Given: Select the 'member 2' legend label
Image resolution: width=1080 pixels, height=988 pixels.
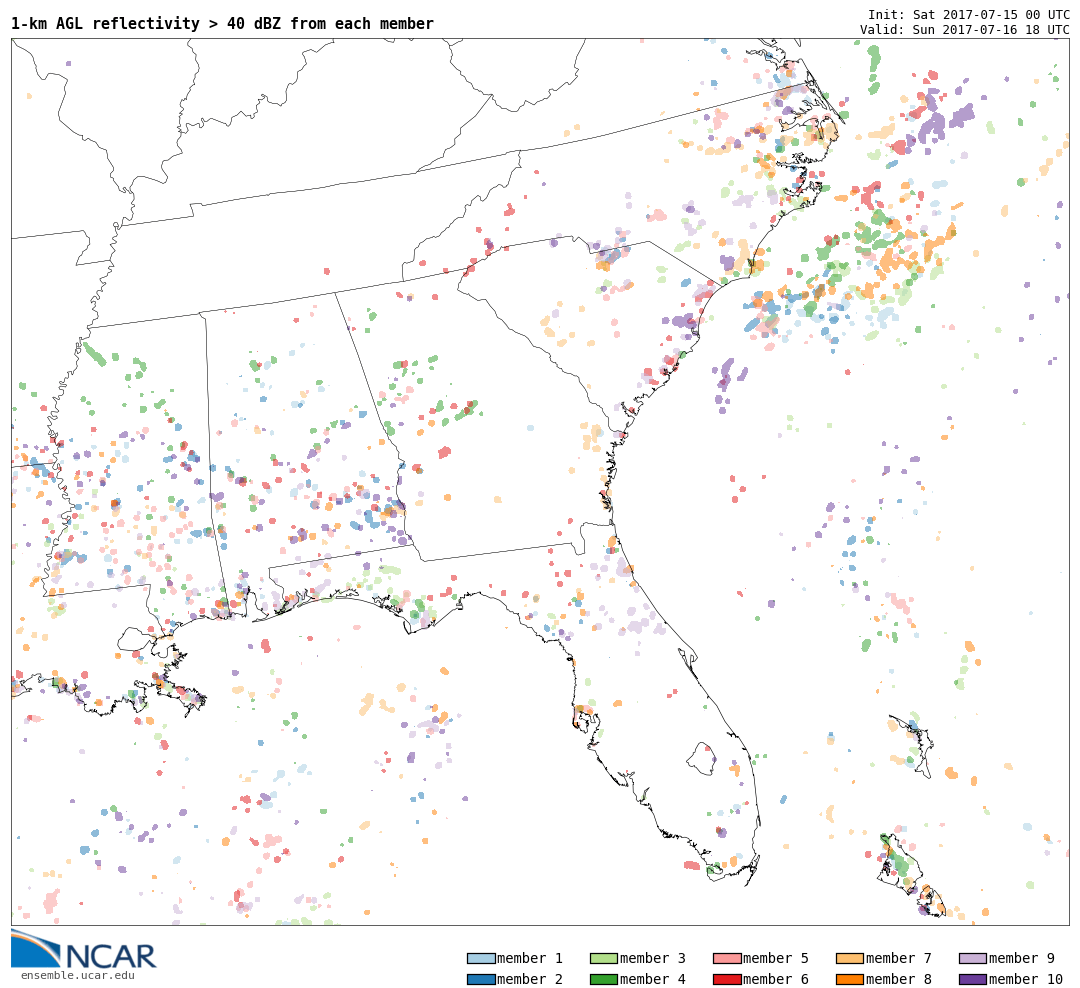Looking at the screenshot, I should (x=530, y=979).
